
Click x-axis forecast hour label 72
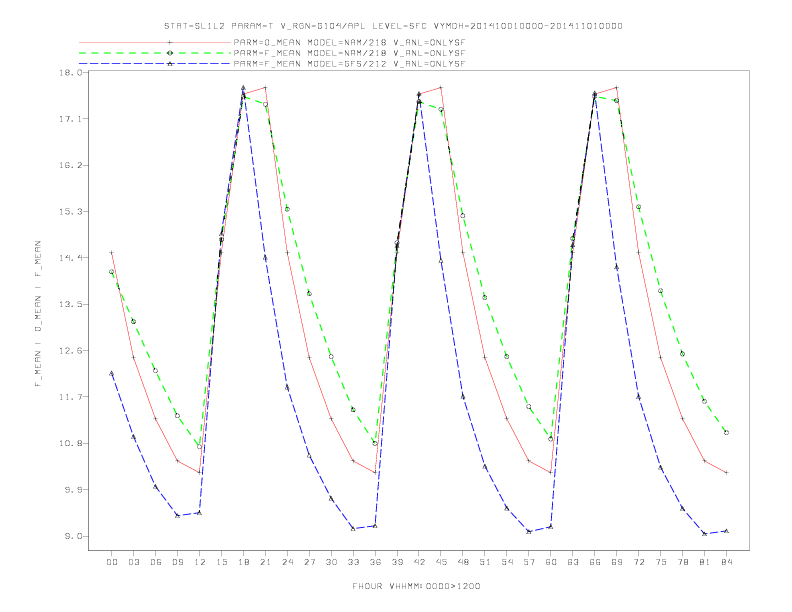point(639,562)
